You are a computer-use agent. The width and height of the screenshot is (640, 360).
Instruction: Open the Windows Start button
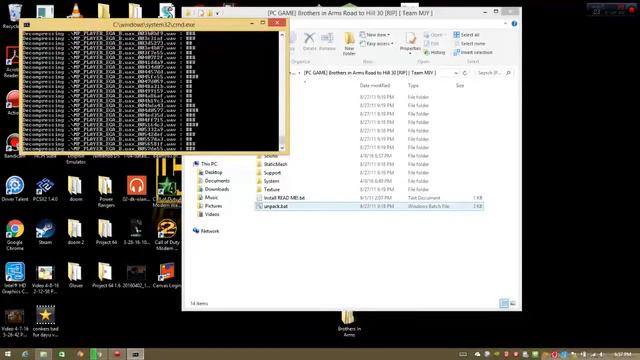(x=7, y=354)
